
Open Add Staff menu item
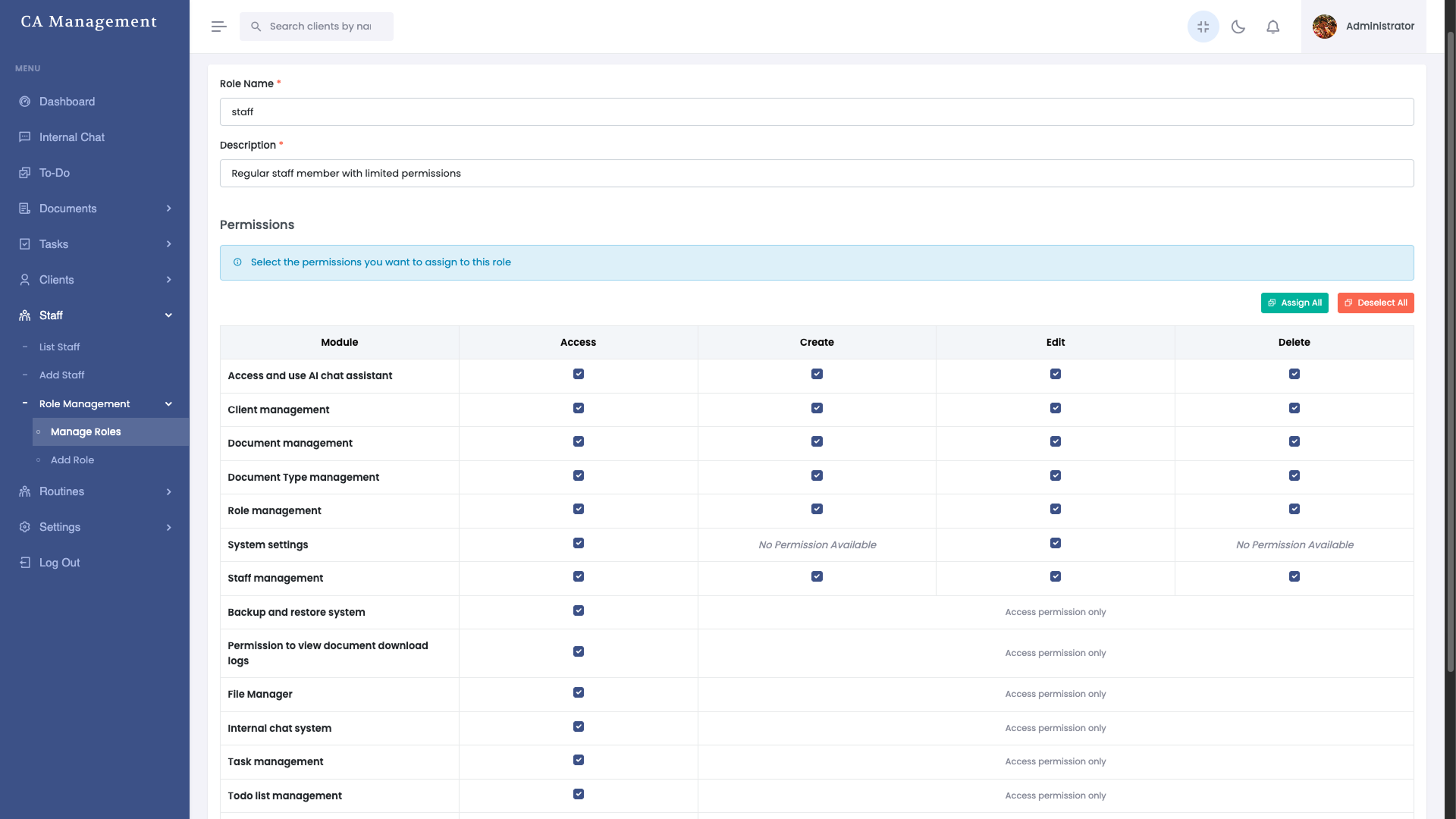pos(61,375)
